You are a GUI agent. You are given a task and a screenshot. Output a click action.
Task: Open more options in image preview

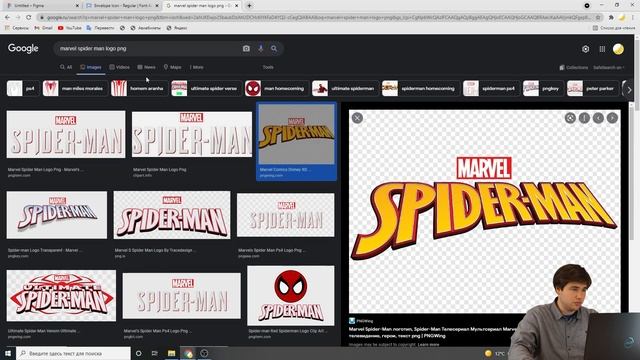(584, 118)
